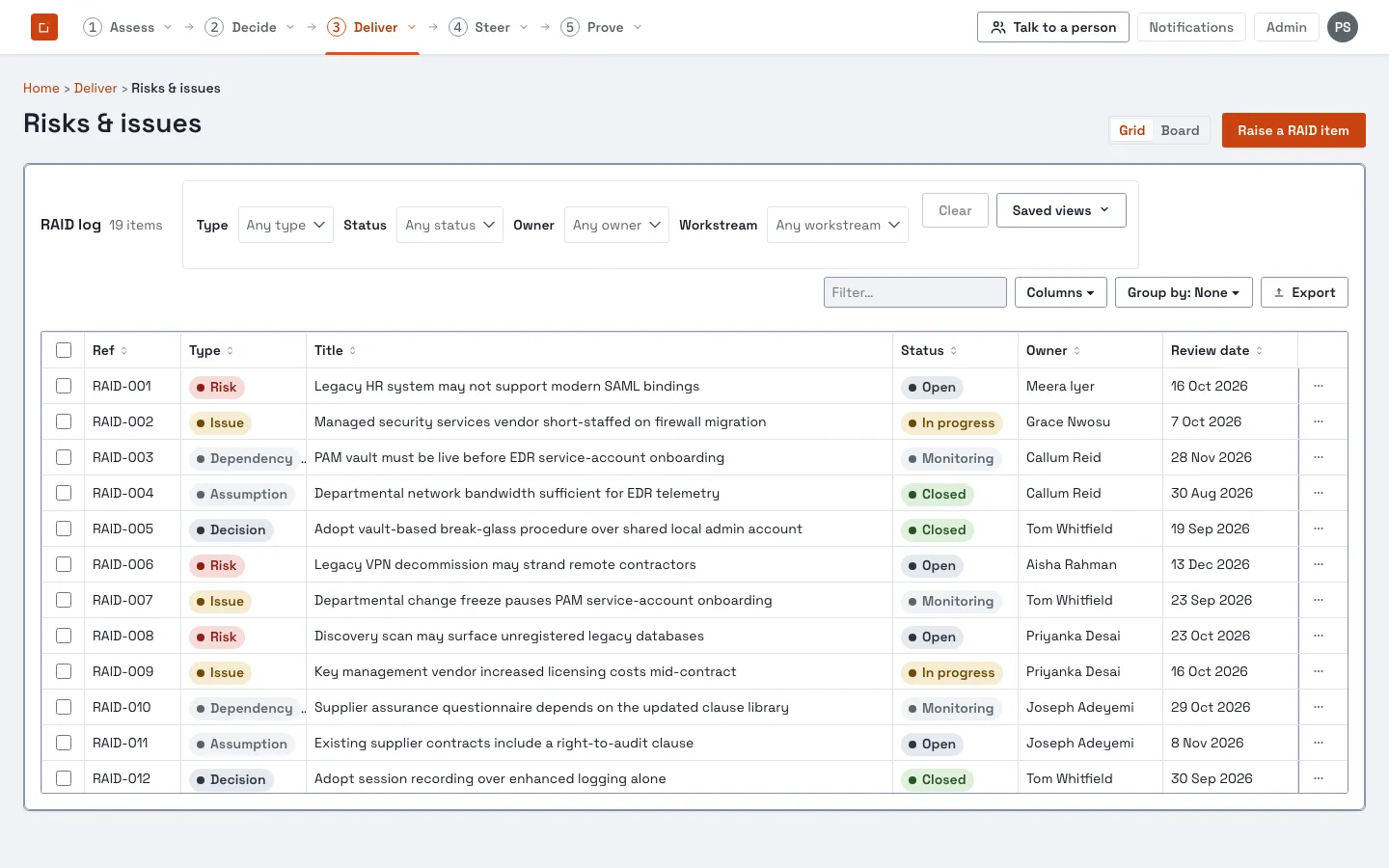Open row actions for RAID-005
Image resolution: width=1389 pixels, height=868 pixels.
pos(1319,529)
